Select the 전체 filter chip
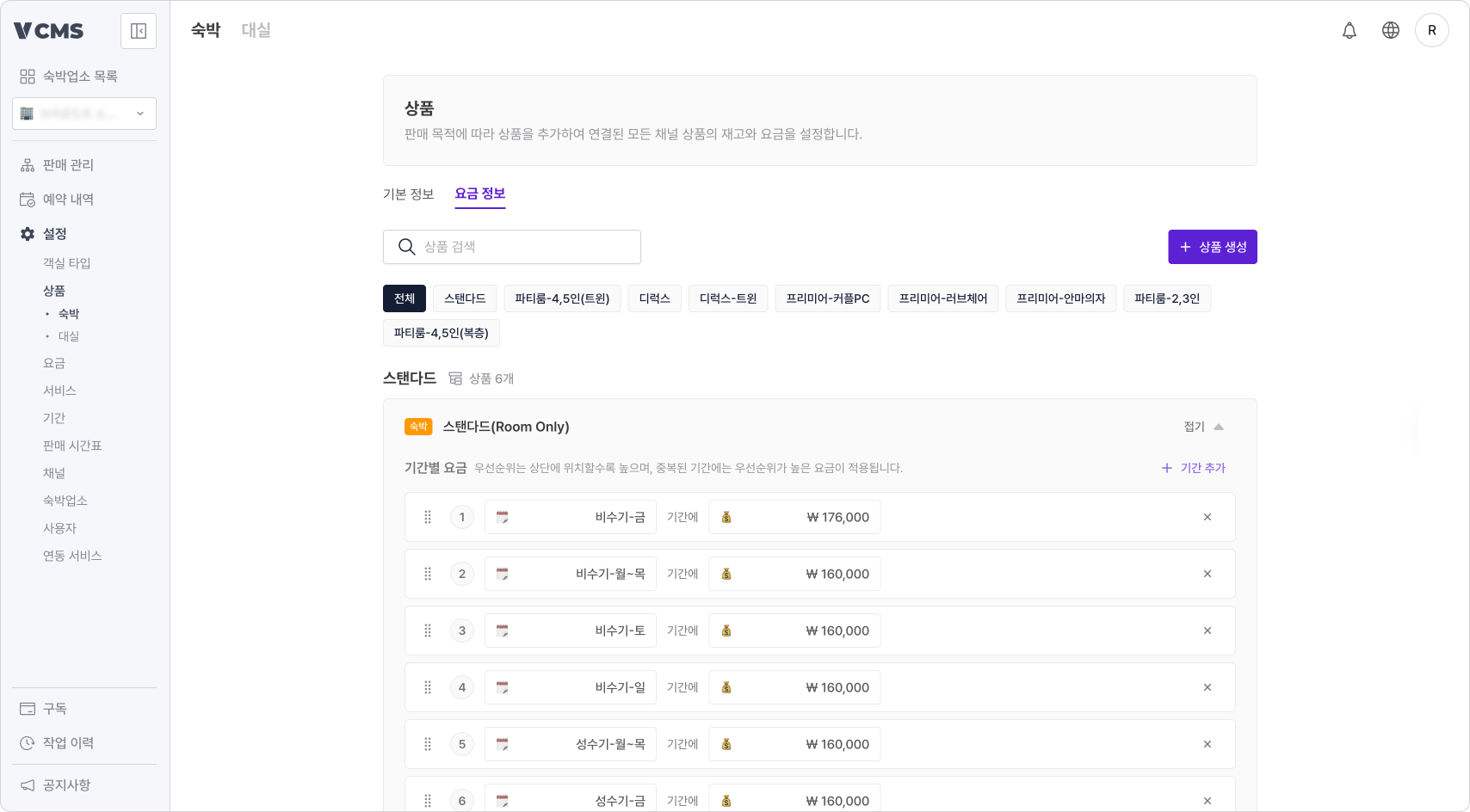The height and width of the screenshot is (812, 1470). click(405, 298)
